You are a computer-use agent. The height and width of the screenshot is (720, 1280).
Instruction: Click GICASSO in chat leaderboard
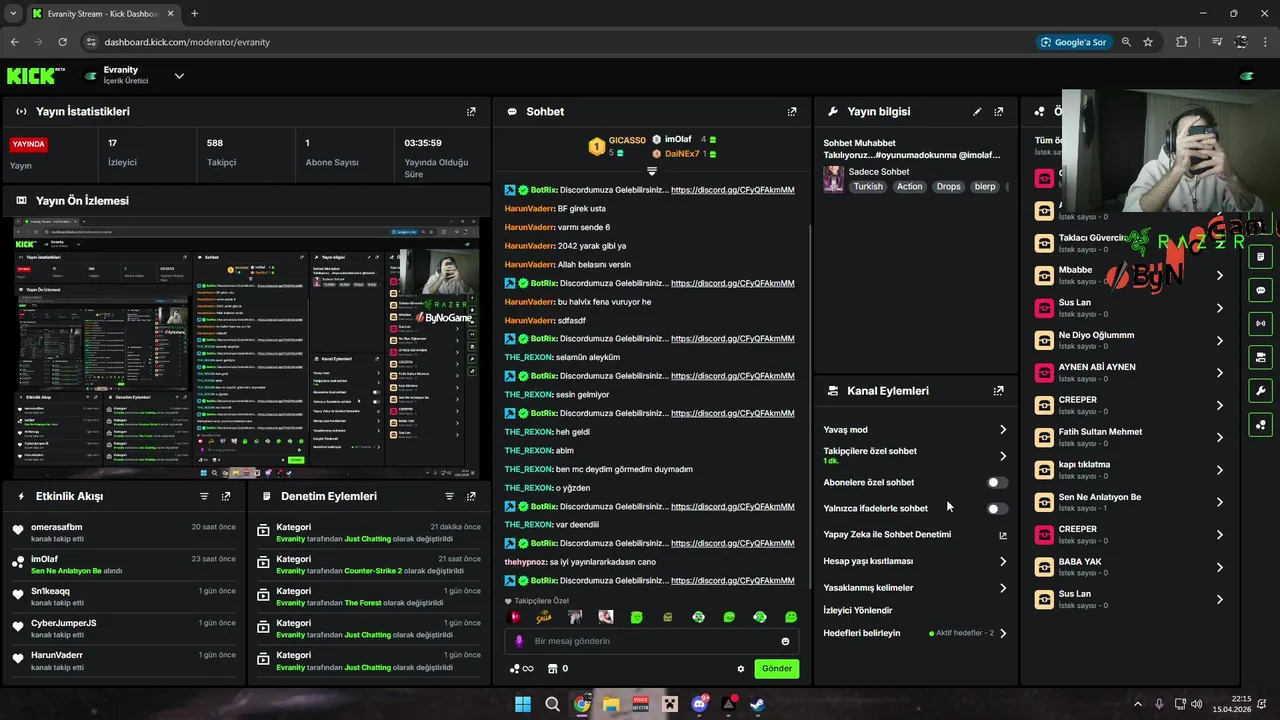tap(627, 141)
